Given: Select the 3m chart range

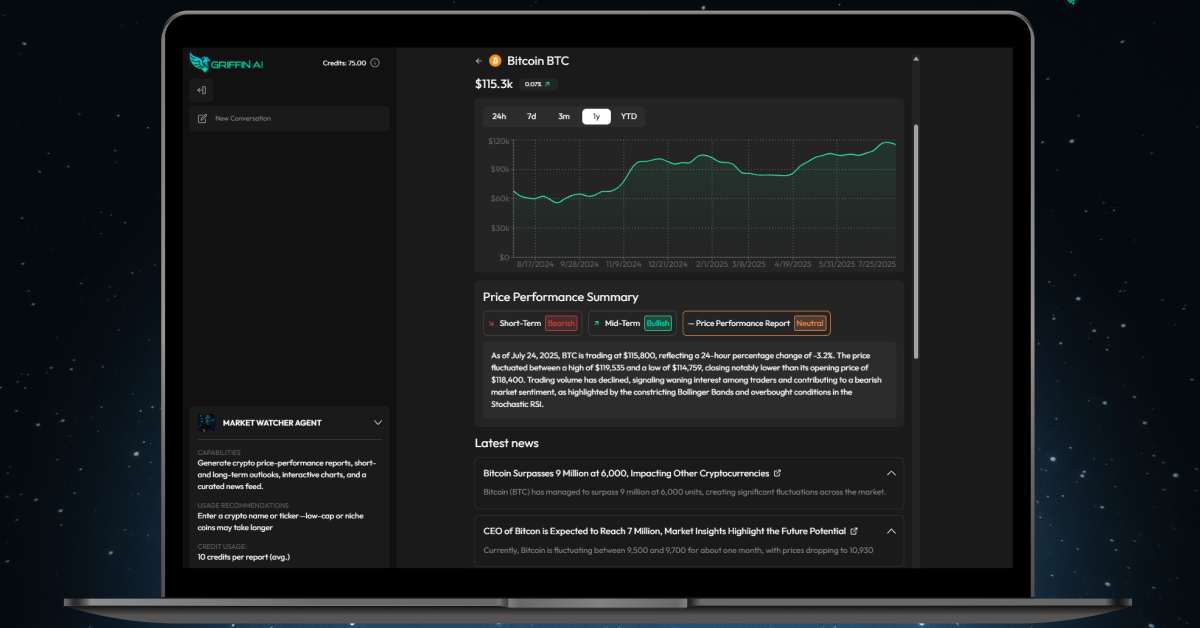Looking at the screenshot, I should pos(564,116).
